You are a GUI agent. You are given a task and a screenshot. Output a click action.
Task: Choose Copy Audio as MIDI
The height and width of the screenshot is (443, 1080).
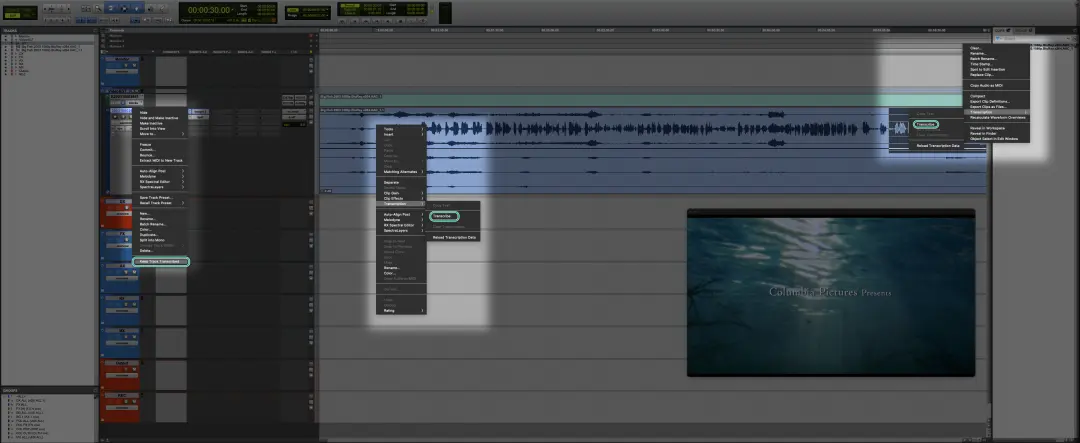click(x=996, y=85)
